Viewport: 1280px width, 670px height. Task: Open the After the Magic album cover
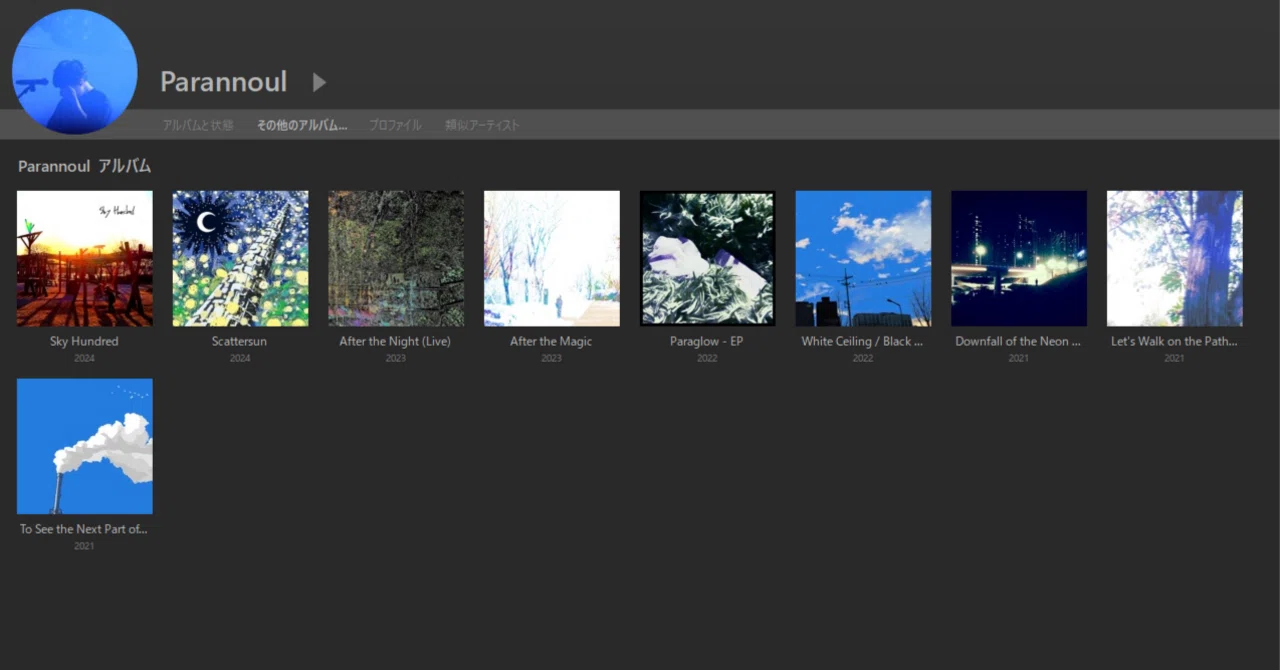[552, 258]
